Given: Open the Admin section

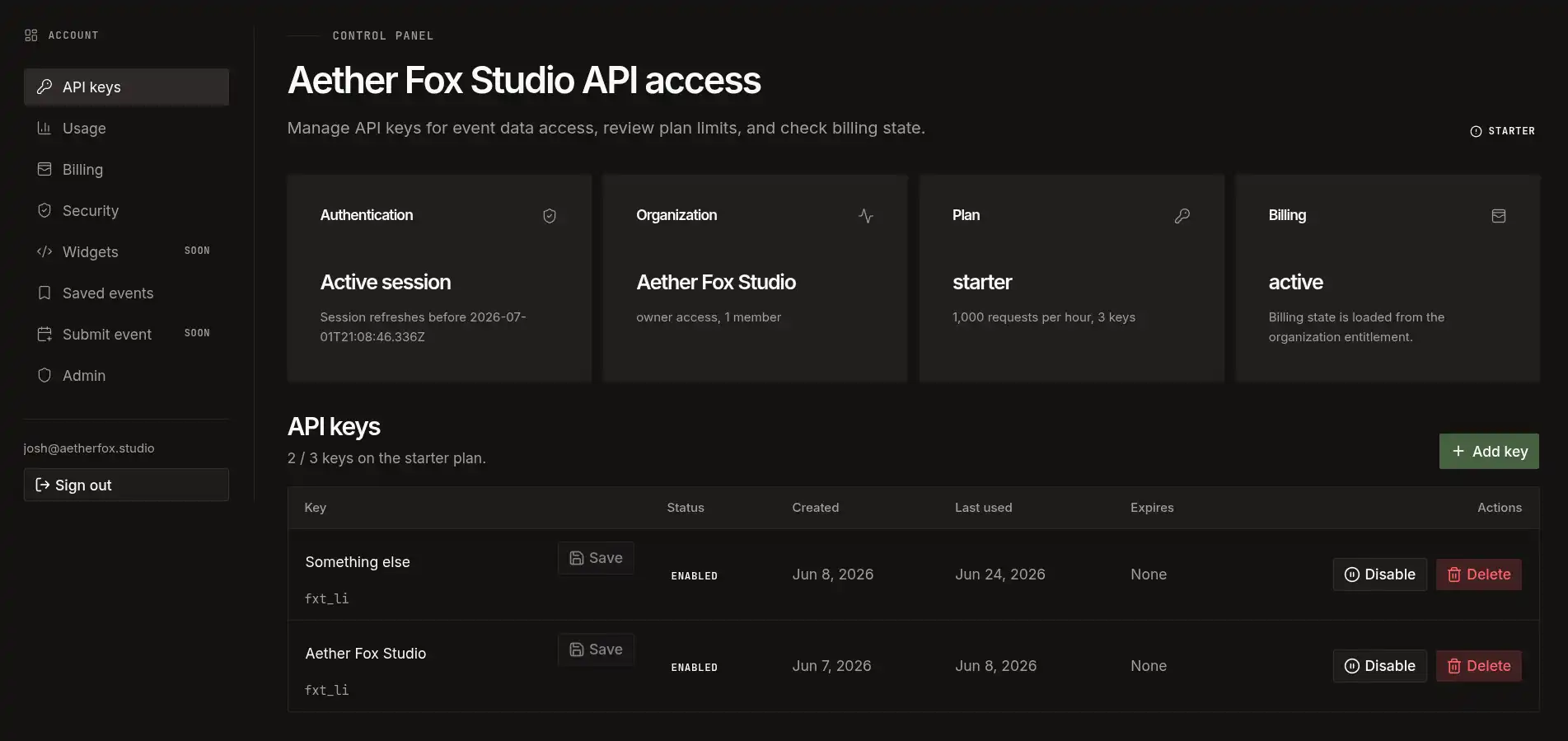Looking at the screenshot, I should pos(126,375).
